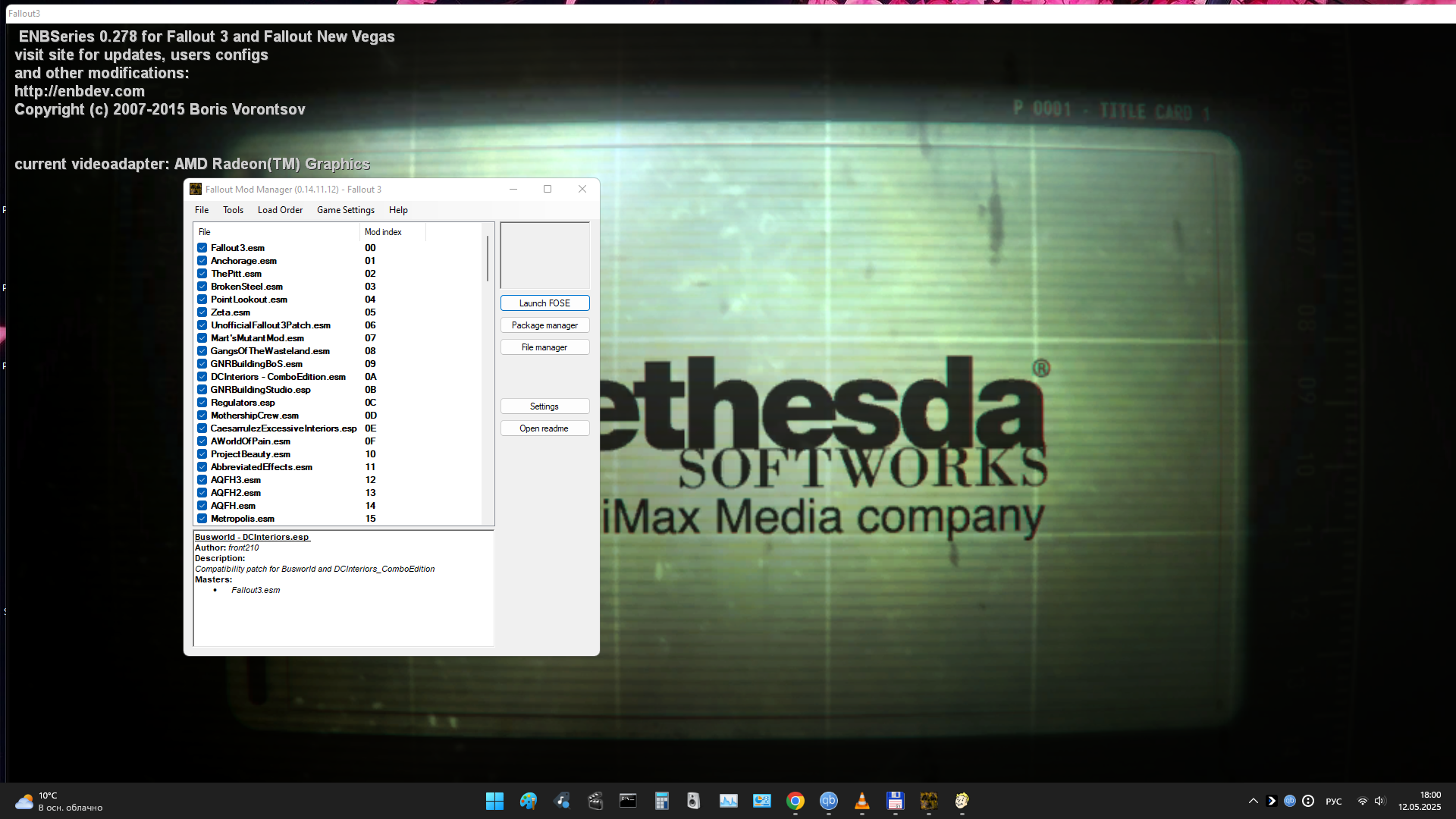Sort by the Mod index column header
The image size is (1456, 819).
392,232
